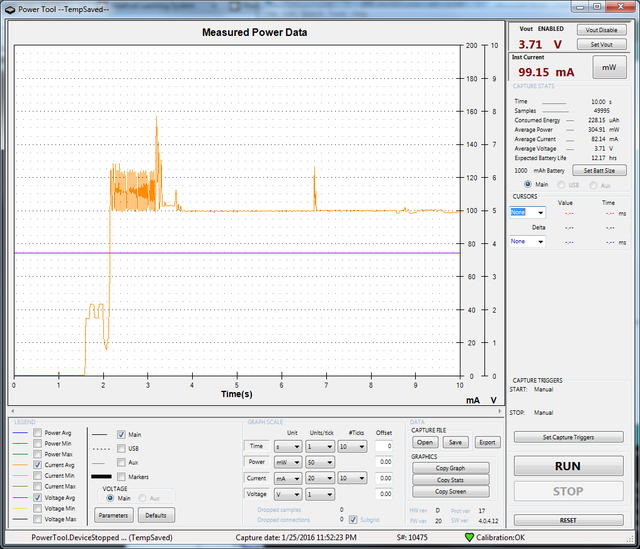Click Export in Capture File section
This screenshot has width=640, height=549.
coord(485,441)
